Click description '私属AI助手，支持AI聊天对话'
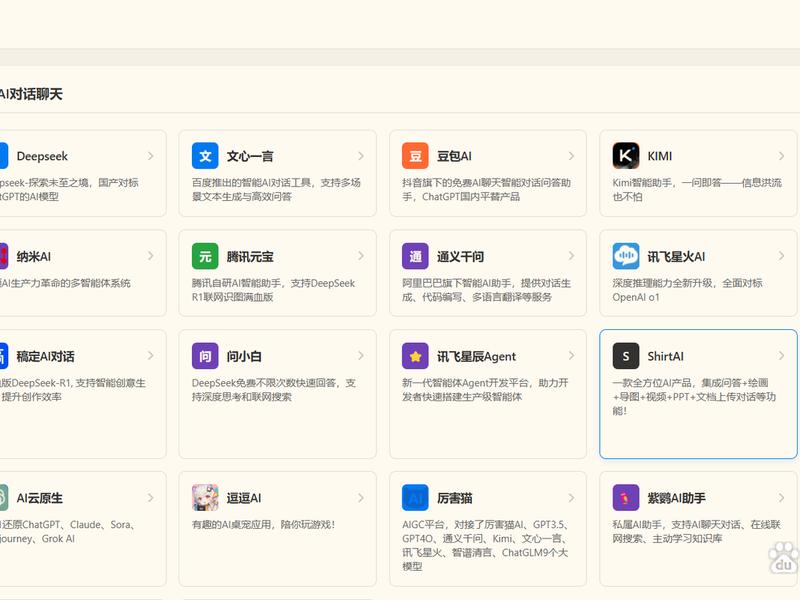The width and height of the screenshot is (800, 600). tap(696, 531)
